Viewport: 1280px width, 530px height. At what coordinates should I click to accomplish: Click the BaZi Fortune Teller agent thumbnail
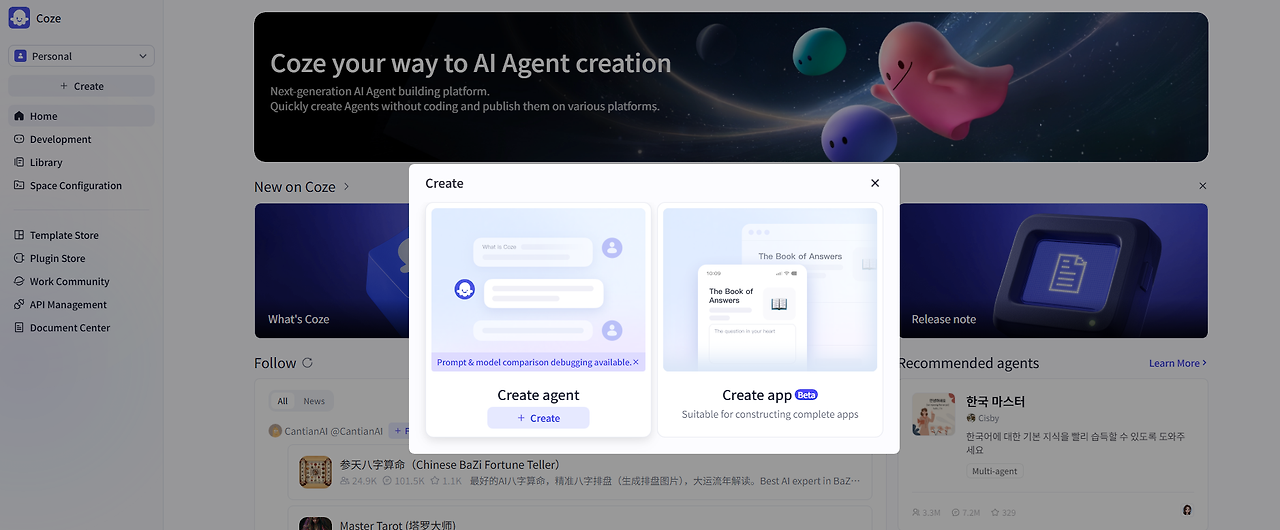[315, 472]
